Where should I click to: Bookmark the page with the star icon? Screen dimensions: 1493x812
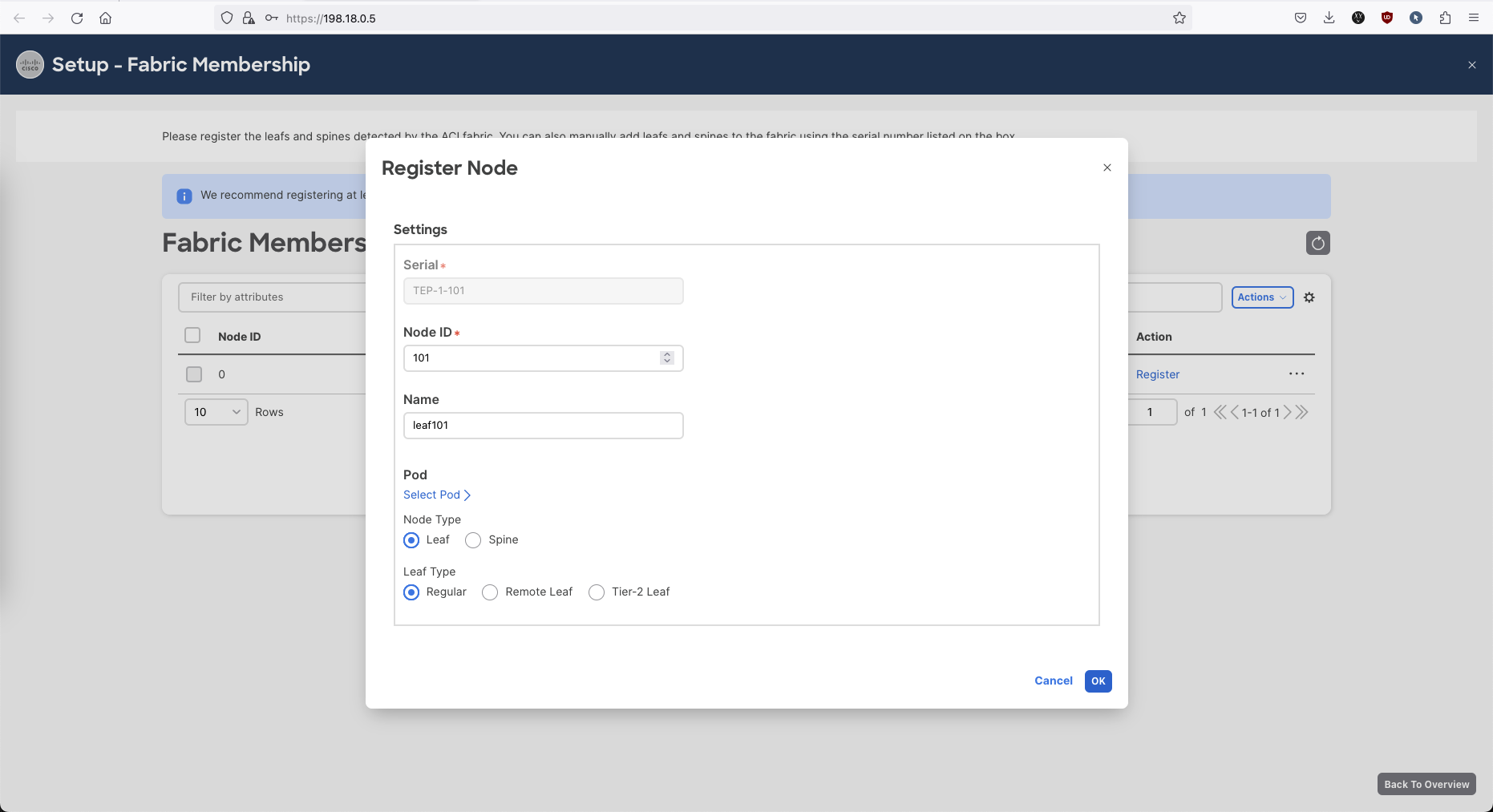[1179, 18]
